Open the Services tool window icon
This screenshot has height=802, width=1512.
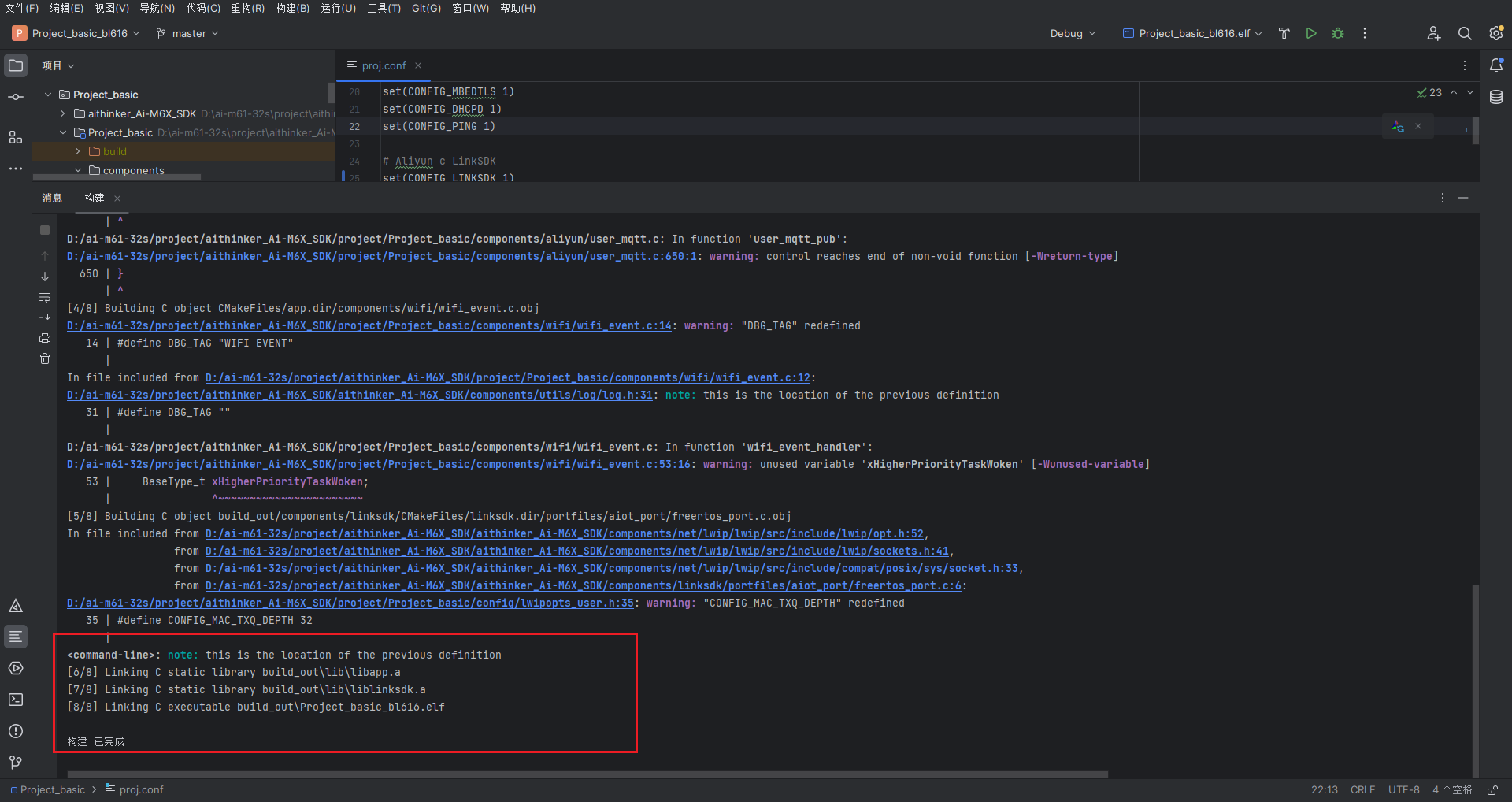click(x=16, y=668)
